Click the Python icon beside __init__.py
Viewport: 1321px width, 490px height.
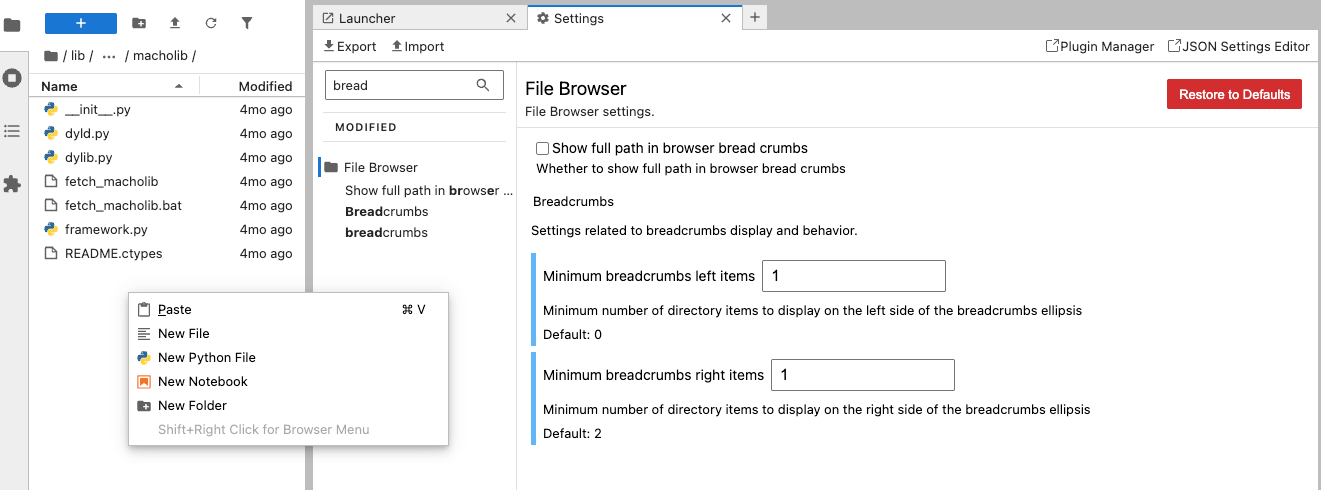coord(51,110)
